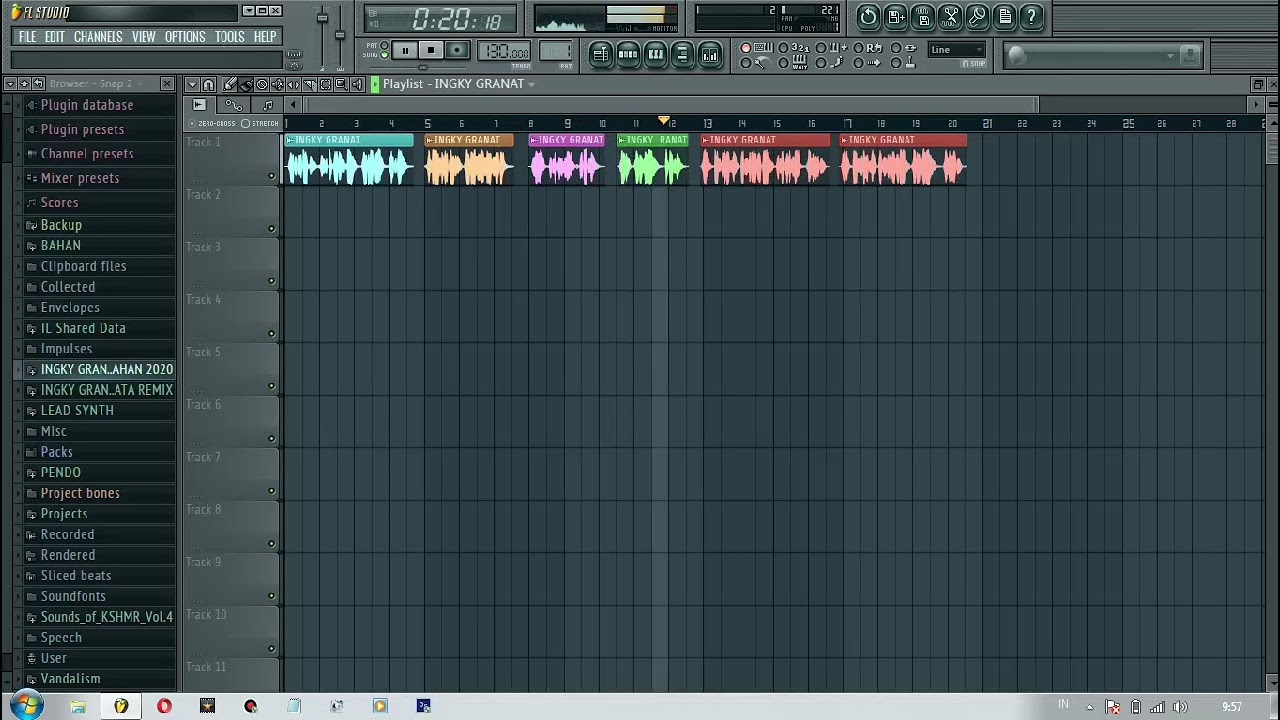Select the pink INGKY GRANAT clip title
The width and height of the screenshot is (1280, 720).
click(566, 140)
